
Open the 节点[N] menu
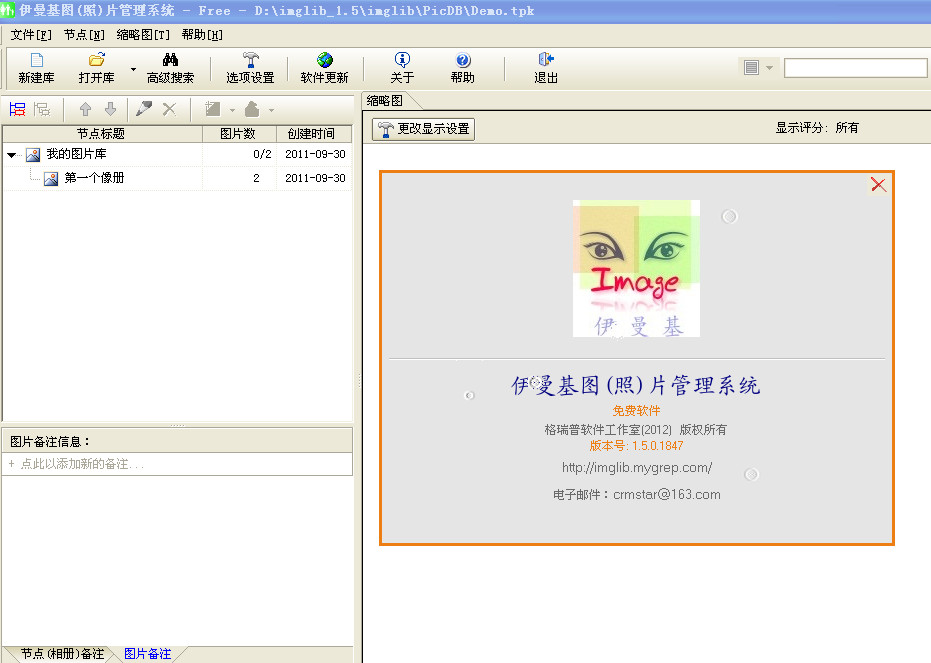click(x=84, y=35)
